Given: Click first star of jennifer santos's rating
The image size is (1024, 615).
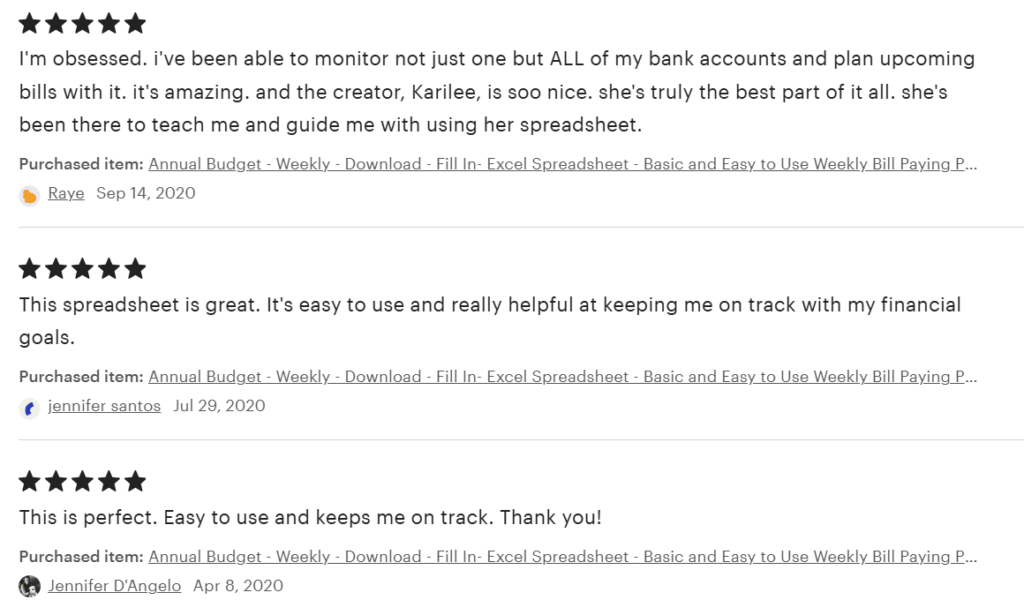Looking at the screenshot, I should pos(30,268).
